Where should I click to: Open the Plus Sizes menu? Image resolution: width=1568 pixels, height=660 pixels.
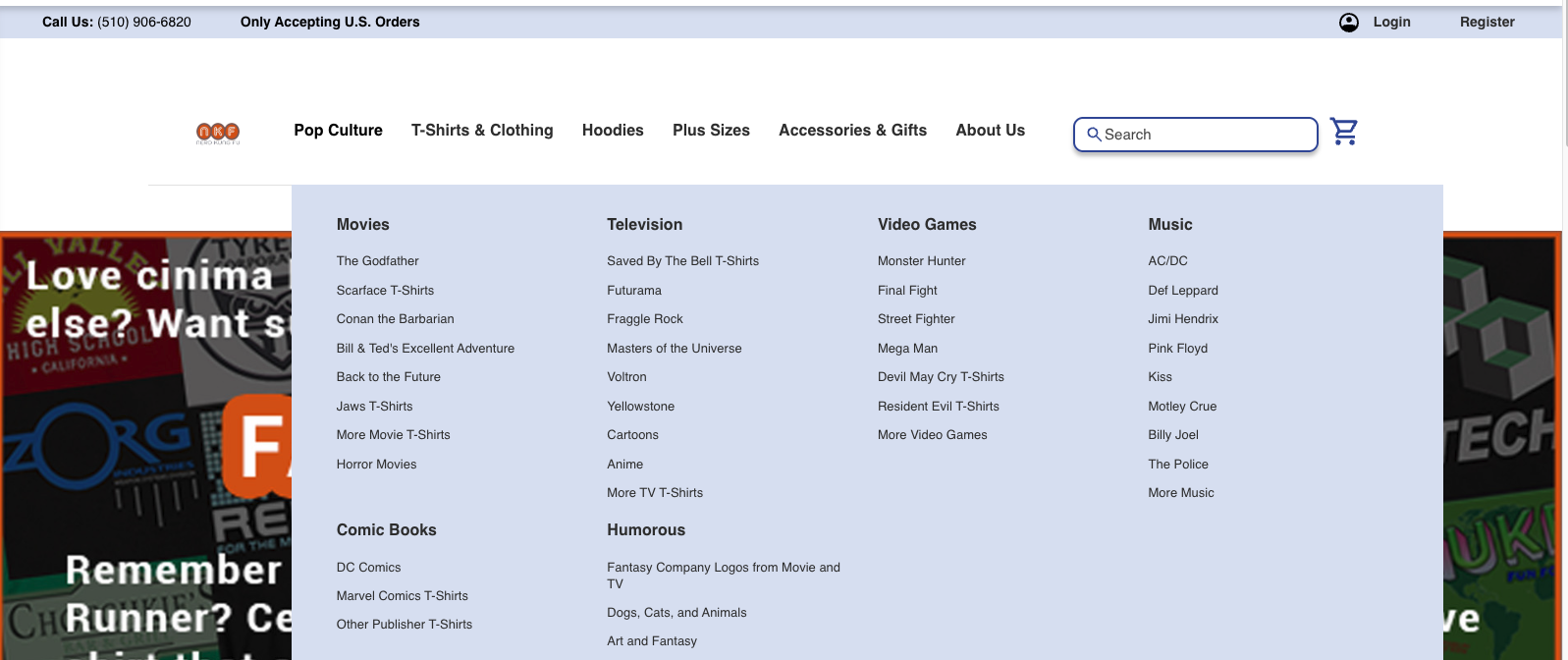coord(711,131)
